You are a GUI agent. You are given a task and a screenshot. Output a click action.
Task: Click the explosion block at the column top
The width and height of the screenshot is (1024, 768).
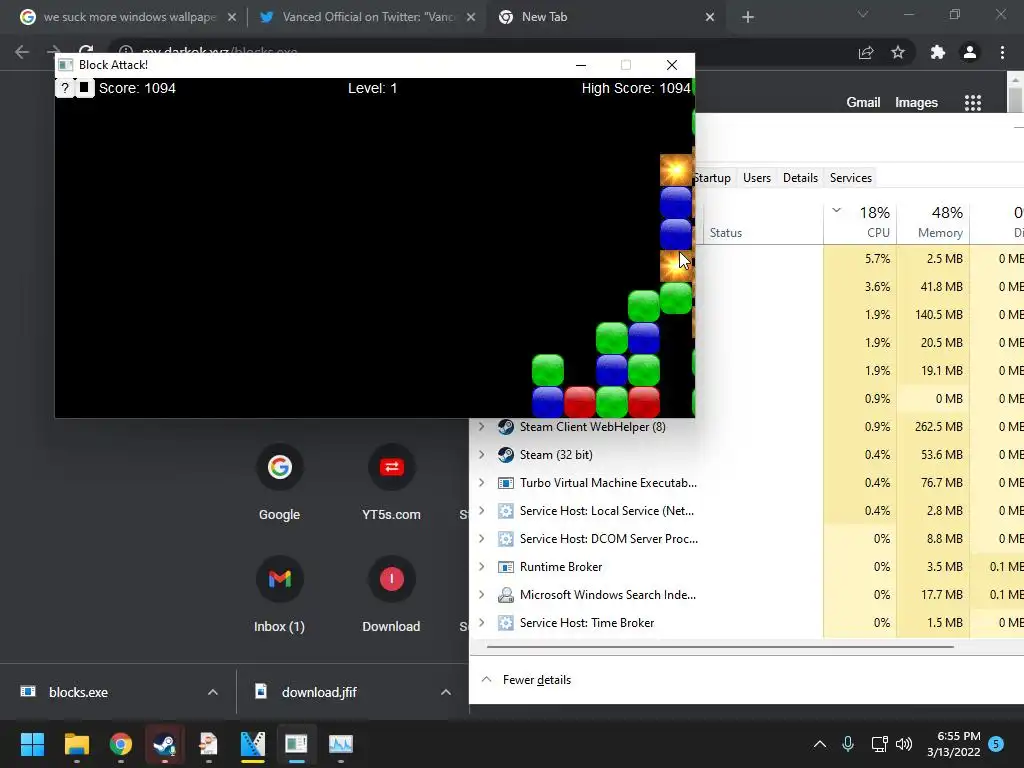click(675, 170)
